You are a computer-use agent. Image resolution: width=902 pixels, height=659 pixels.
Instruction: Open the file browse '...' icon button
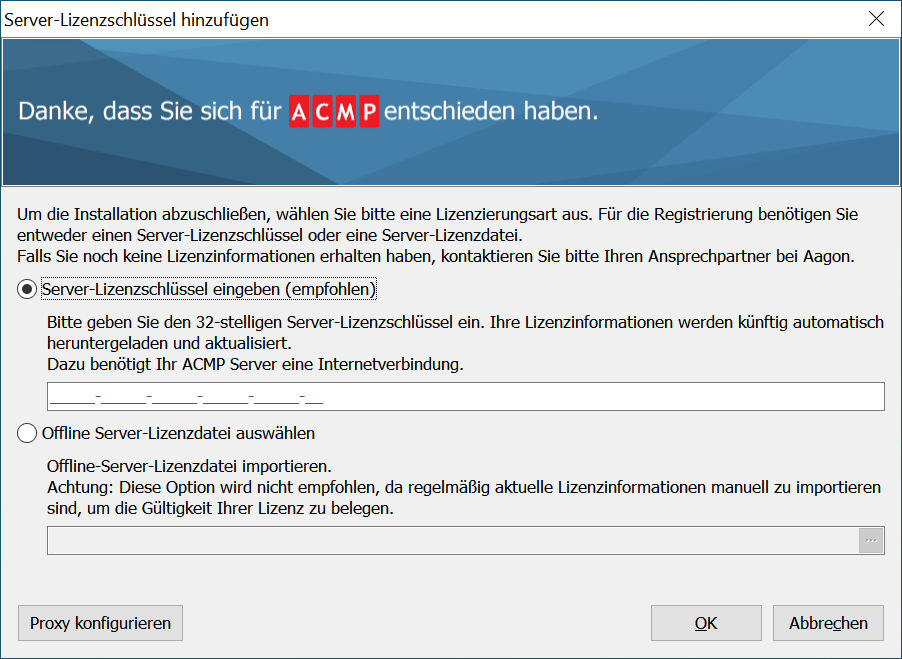point(871,540)
